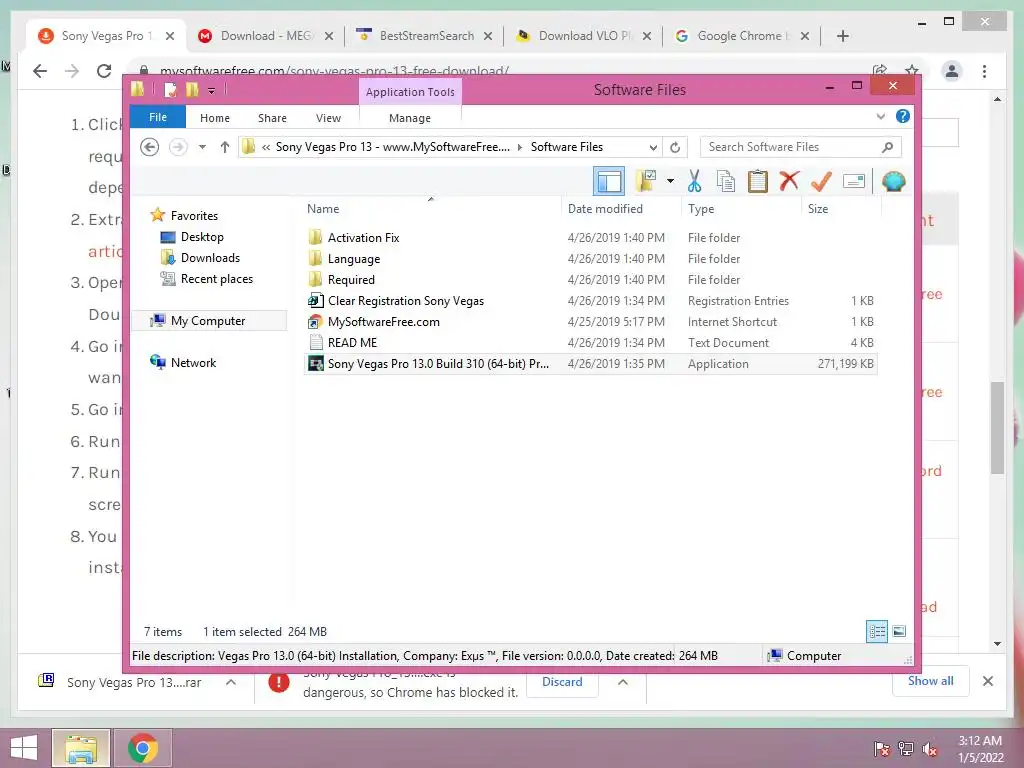1024x768 pixels.
Task: Select Sony Vegas Pro 13.0 Build 310 application
Action: tap(590, 364)
